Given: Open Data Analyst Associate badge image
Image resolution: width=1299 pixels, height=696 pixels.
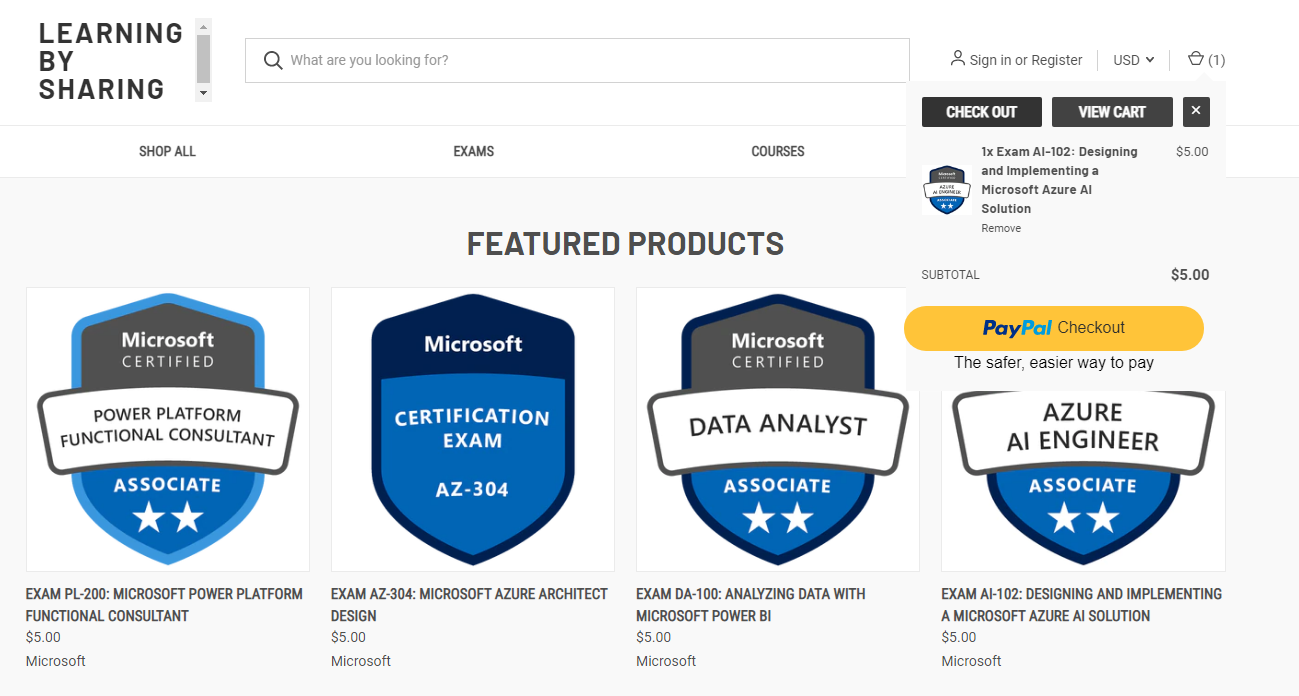Looking at the screenshot, I should tap(778, 430).
